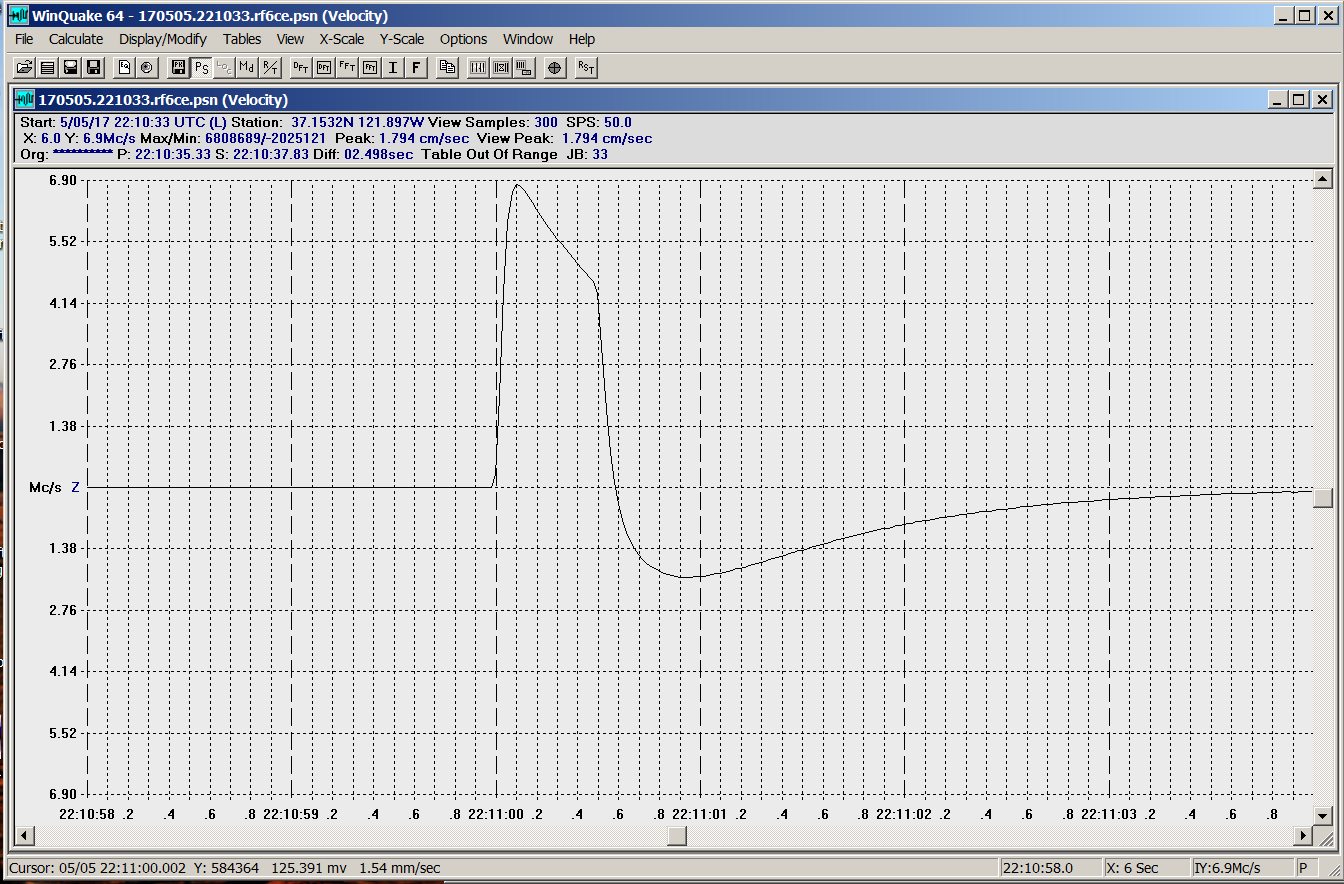The image size is (1344, 884).
Task: Click the WinQuake icon in main title bar
Action: pyautogui.click(x=17, y=15)
